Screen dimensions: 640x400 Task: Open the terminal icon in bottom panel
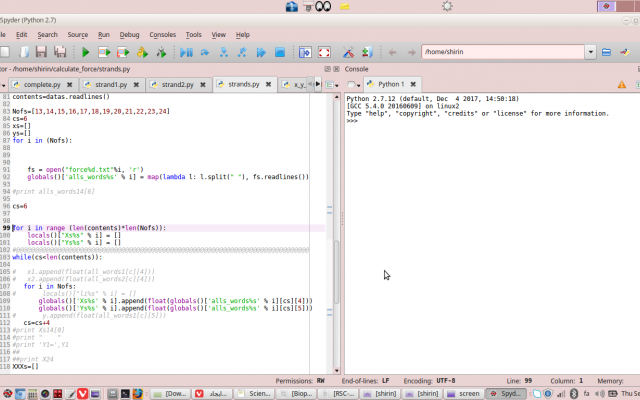125,393
